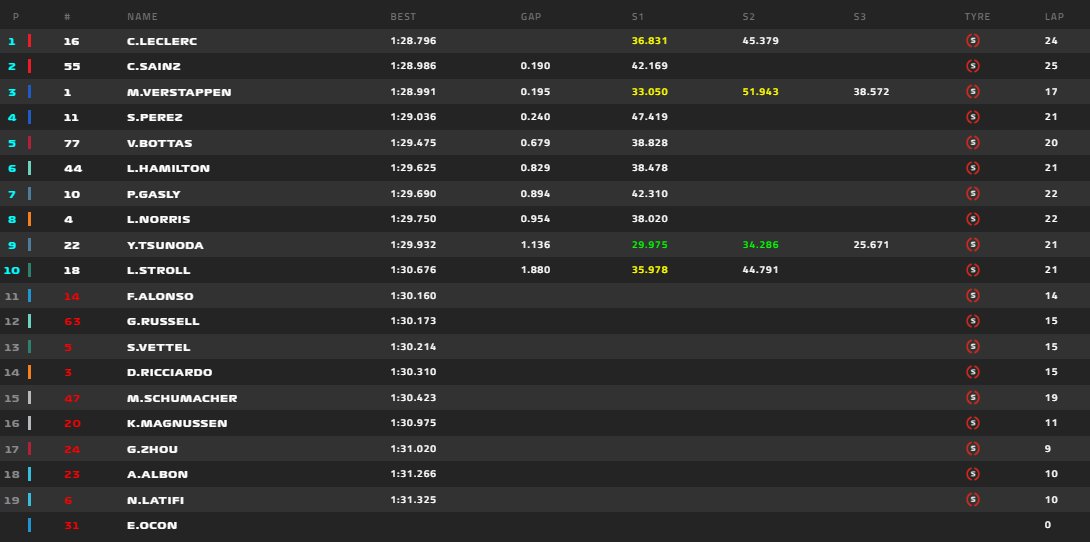Select driver name M.VERSTAPPEN
The width and height of the screenshot is (1090, 542).
click(x=179, y=92)
